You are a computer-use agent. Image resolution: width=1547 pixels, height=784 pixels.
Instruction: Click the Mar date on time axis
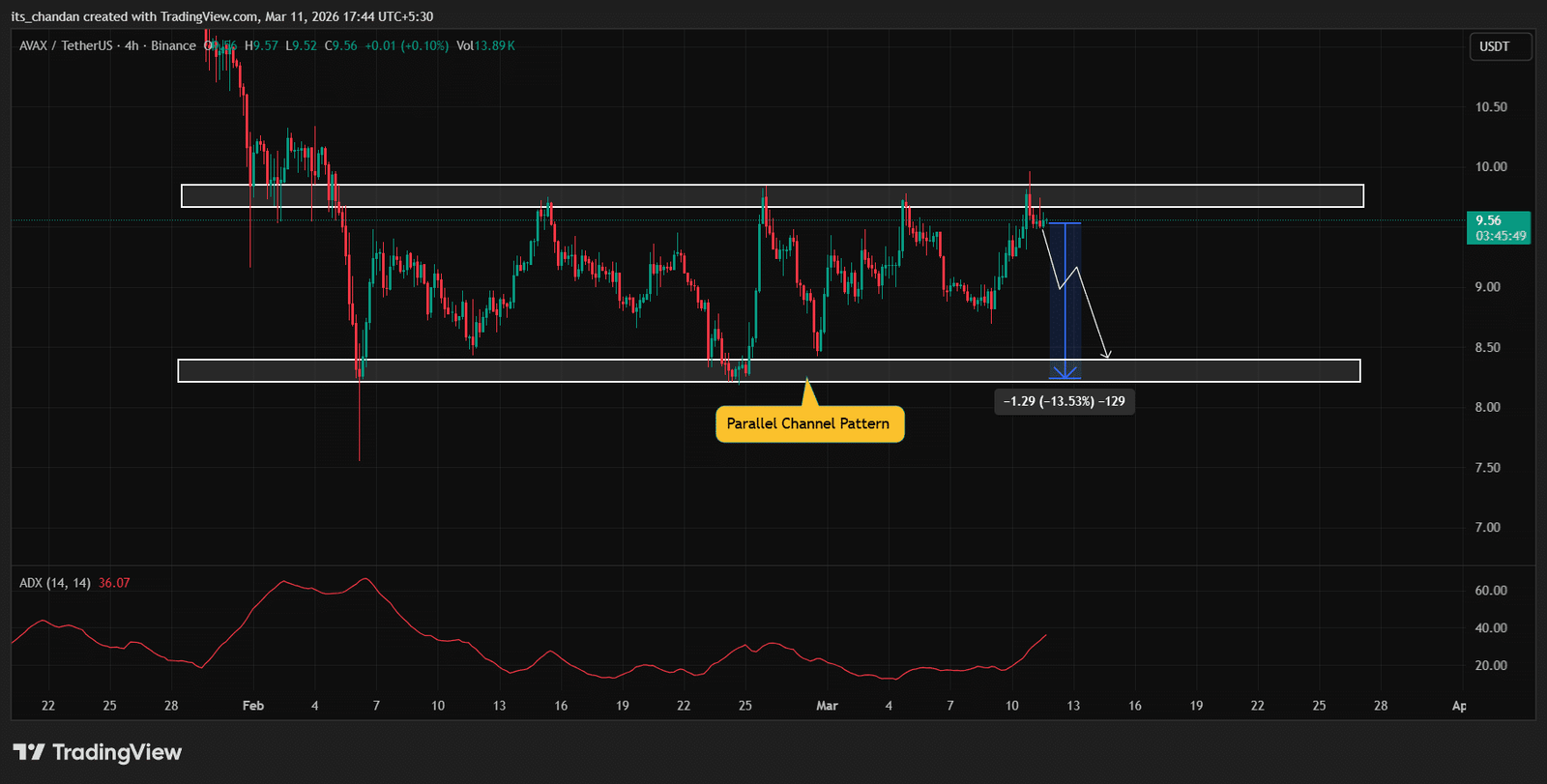point(827,706)
